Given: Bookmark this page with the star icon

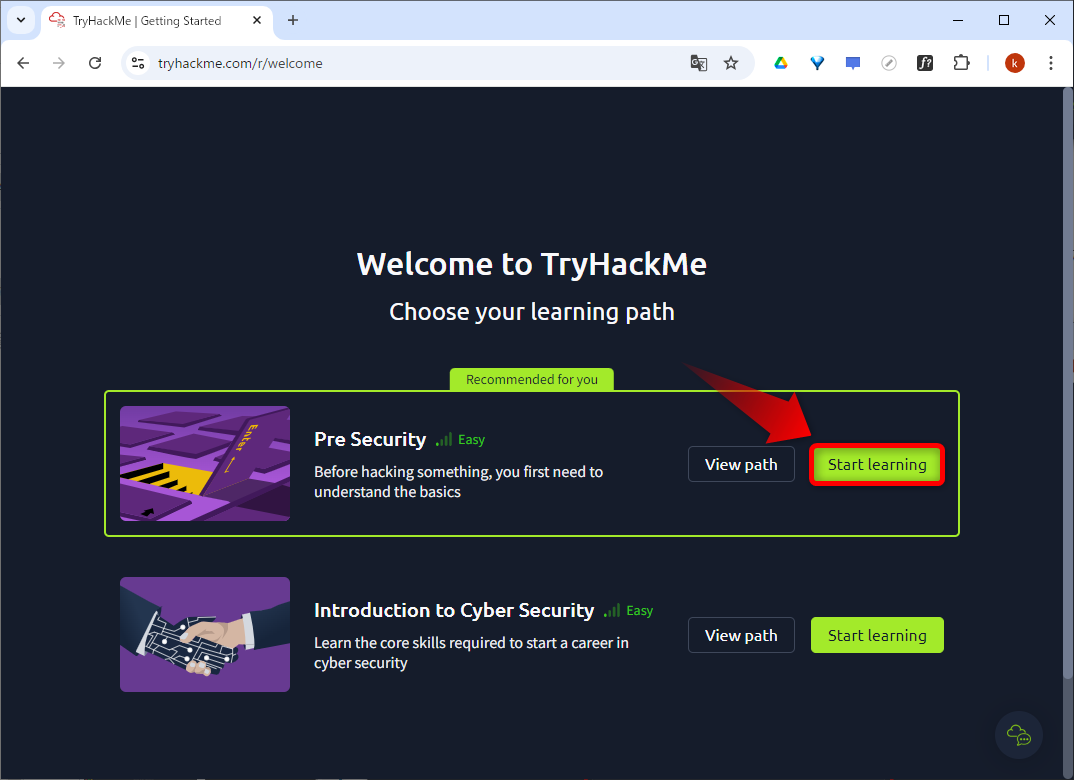Looking at the screenshot, I should click(731, 62).
